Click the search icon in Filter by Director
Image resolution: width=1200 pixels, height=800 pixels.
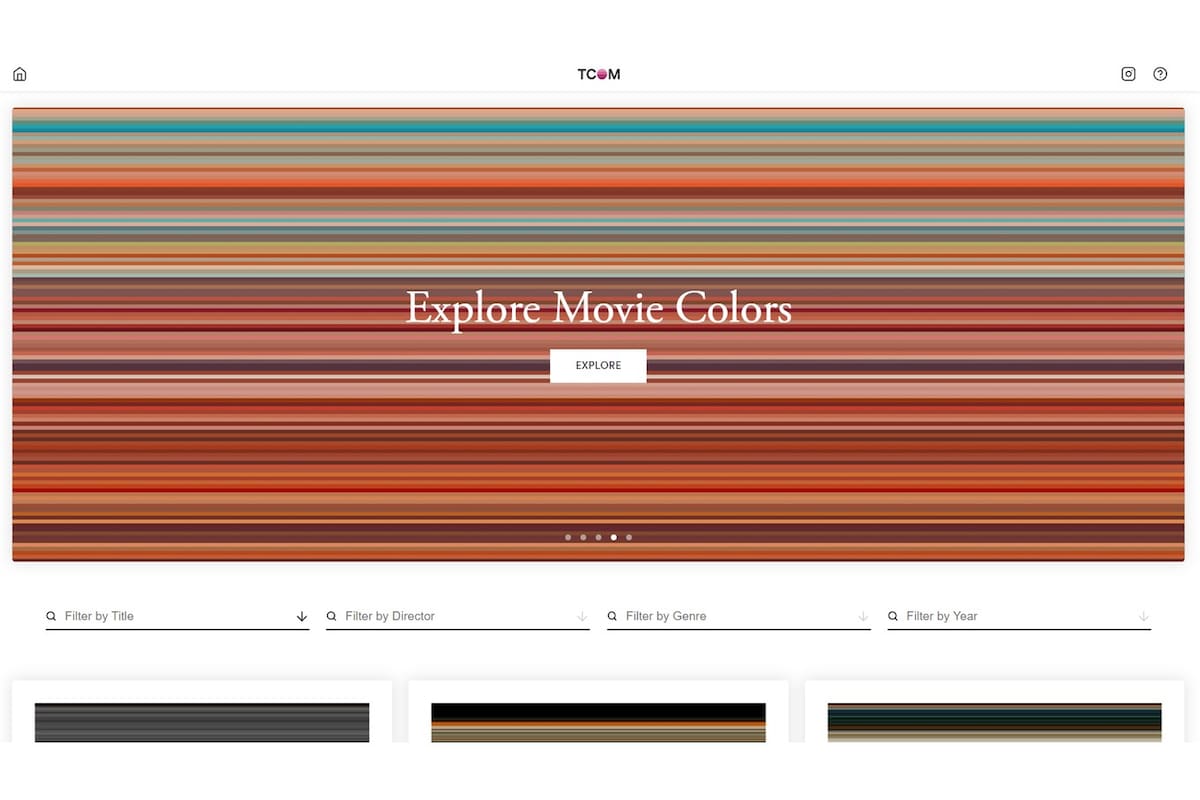tap(331, 616)
